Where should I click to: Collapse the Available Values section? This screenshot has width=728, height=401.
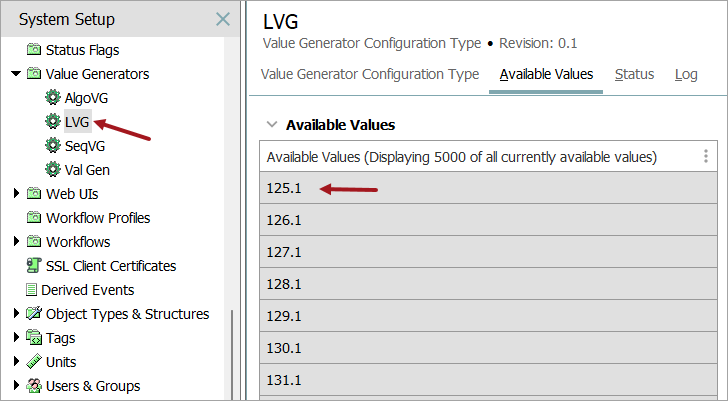click(x=271, y=125)
